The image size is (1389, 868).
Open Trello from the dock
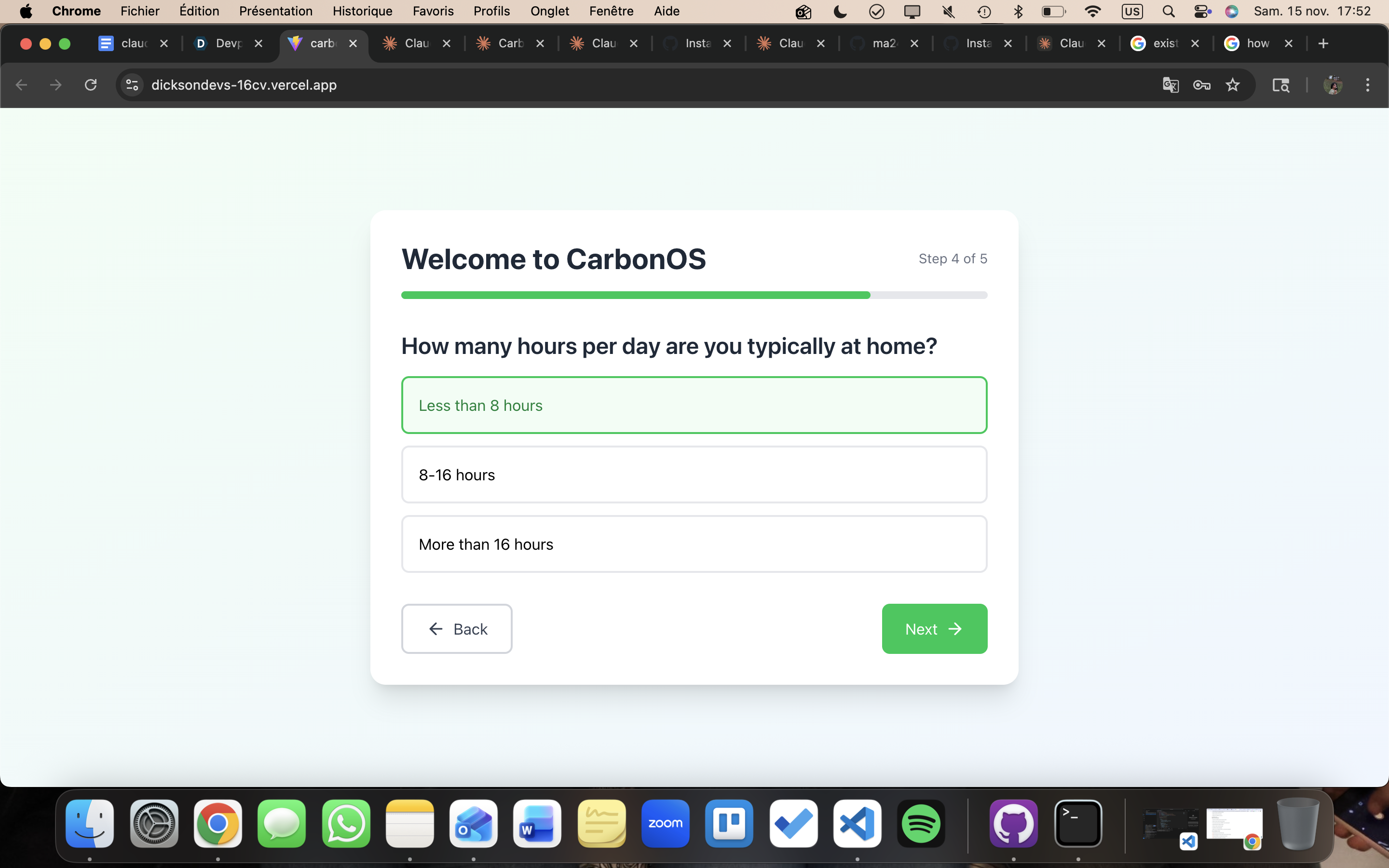pos(729,823)
